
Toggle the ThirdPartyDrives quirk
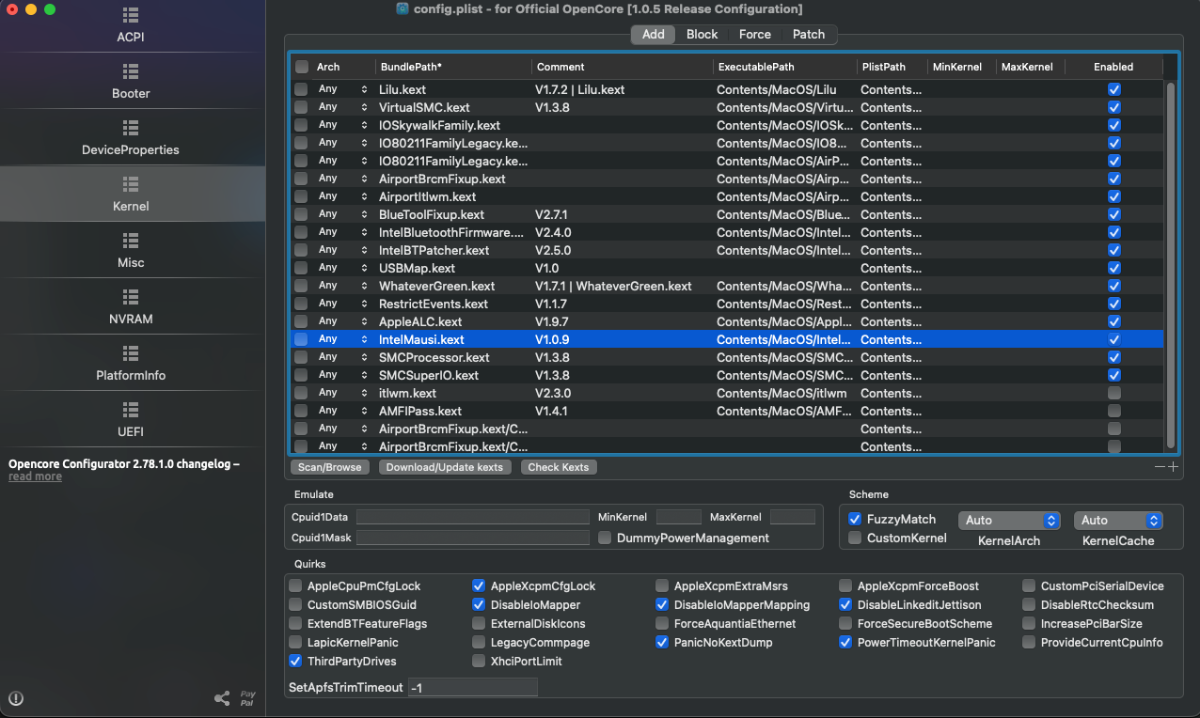(295, 661)
